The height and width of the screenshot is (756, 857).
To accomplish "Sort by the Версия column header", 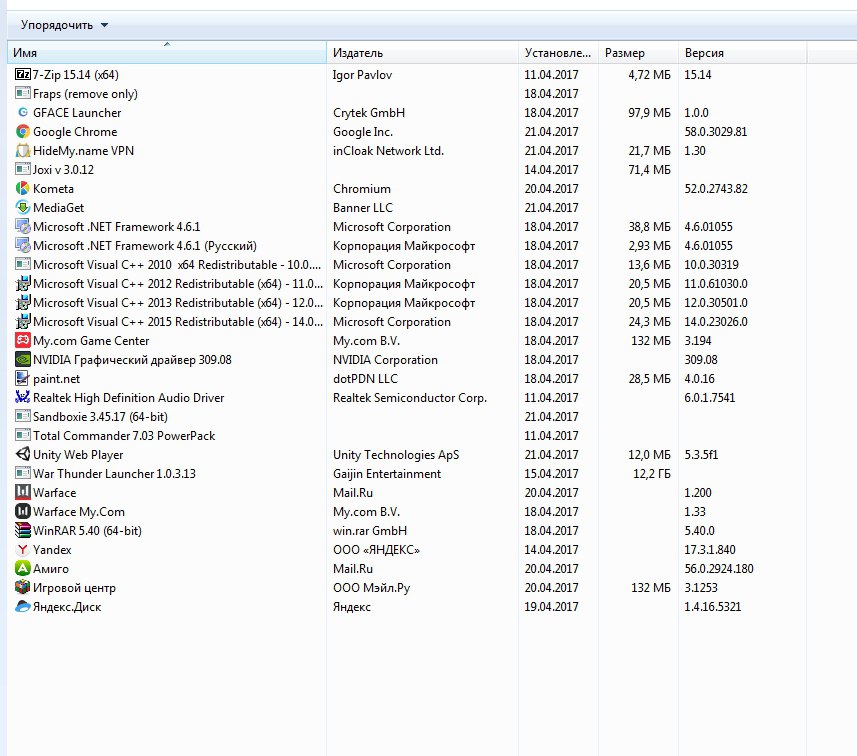I will pyautogui.click(x=742, y=53).
